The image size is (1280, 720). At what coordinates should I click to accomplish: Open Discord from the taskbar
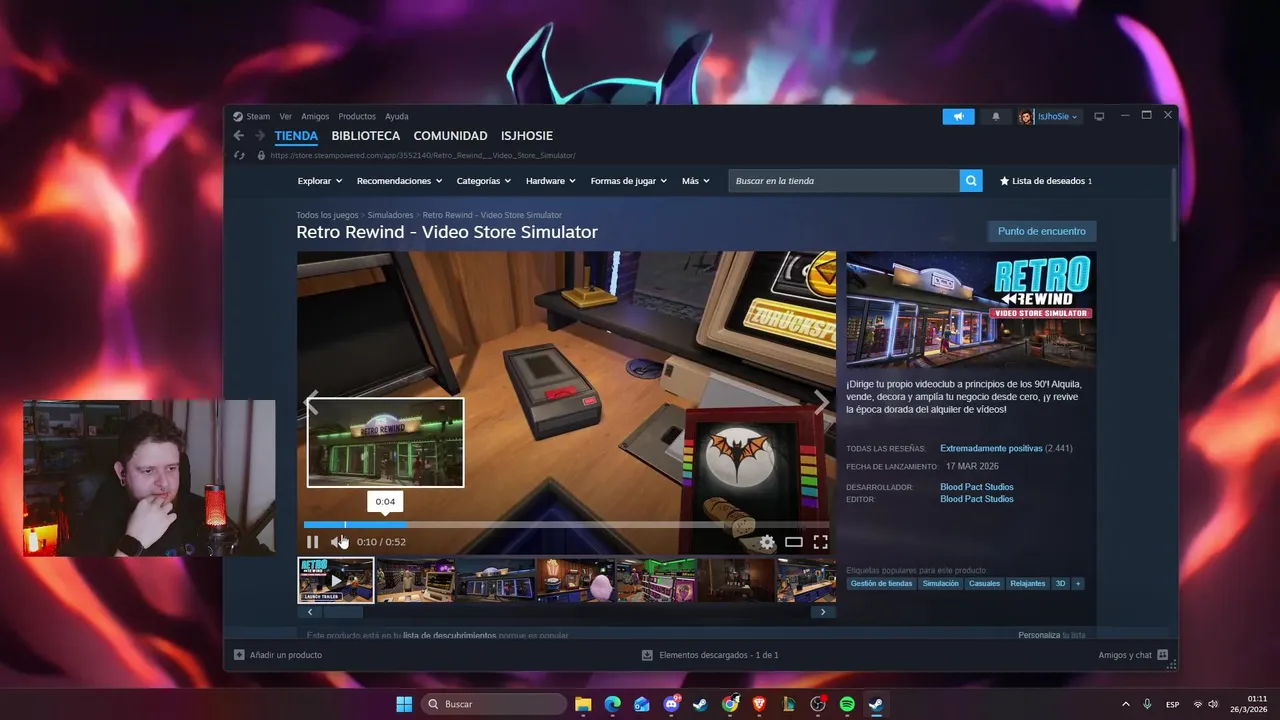[671, 704]
